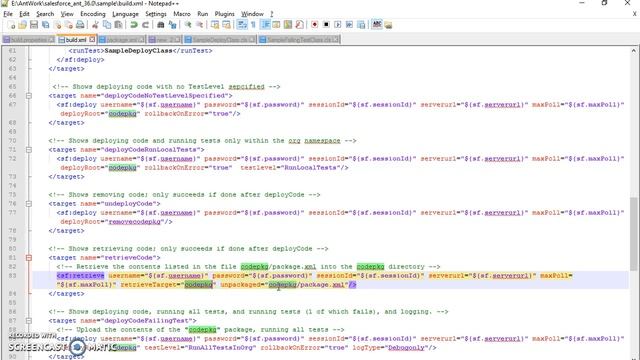The width and height of the screenshot is (640, 360).
Task: Open the Window menu
Action: click(252, 14)
